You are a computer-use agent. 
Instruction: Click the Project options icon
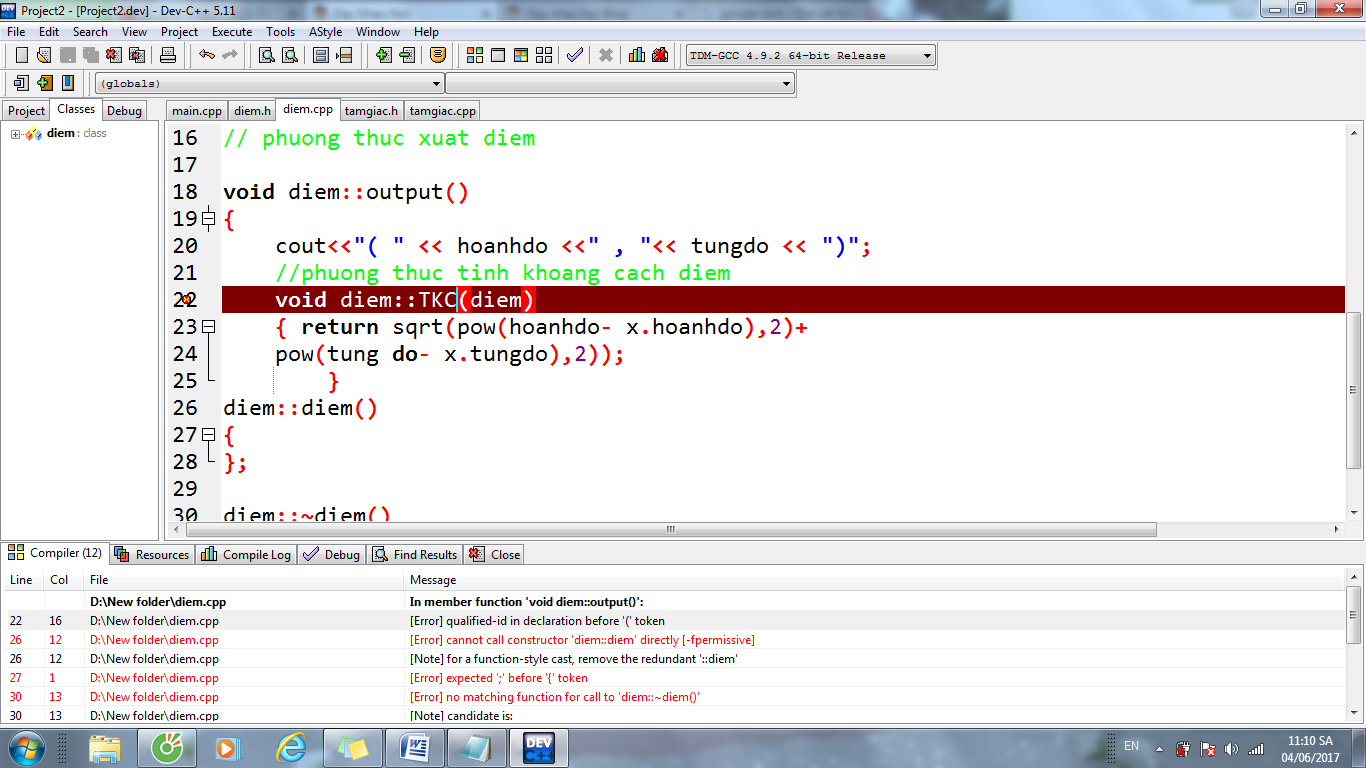click(437, 55)
